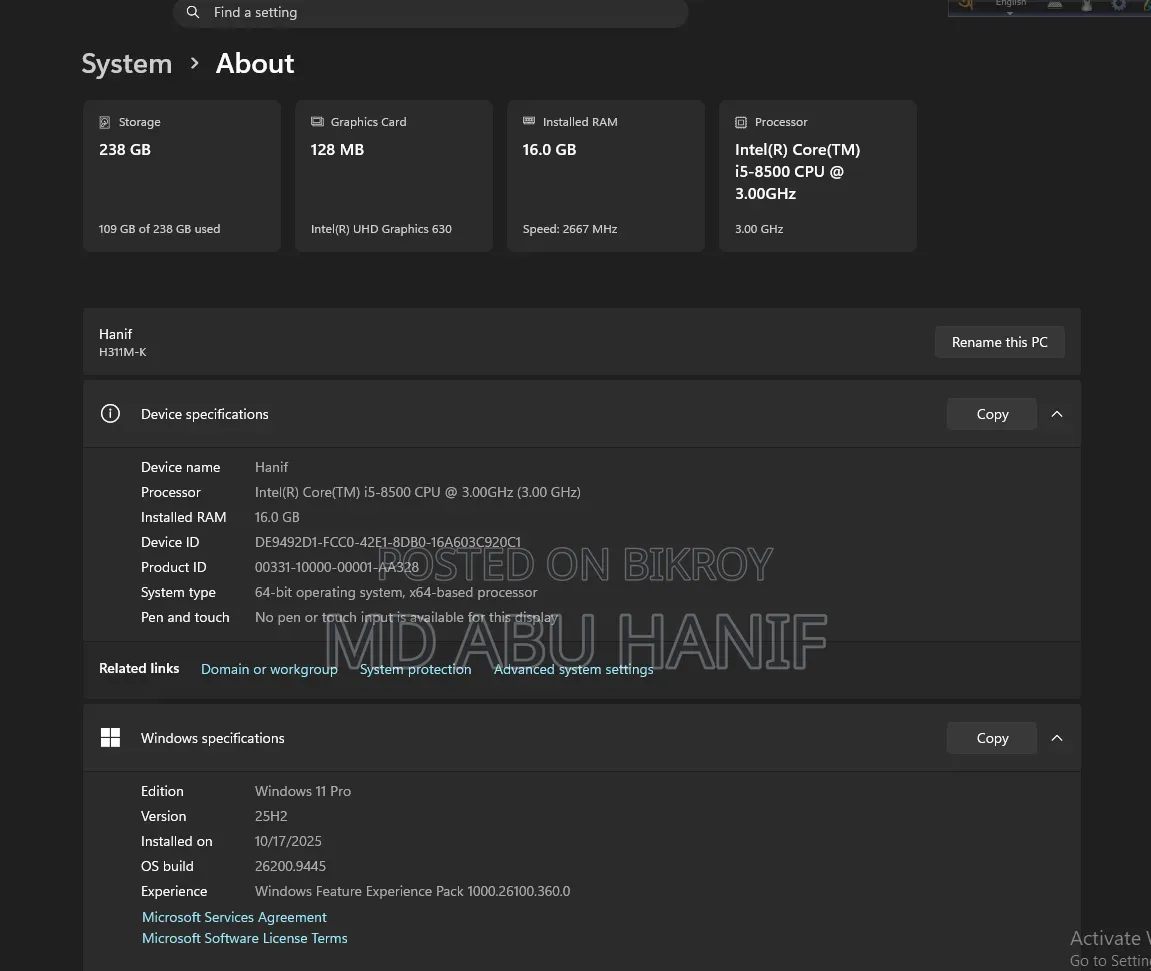Viewport: 1151px width, 971px height.
Task: Click 'Speed: 2667 MHz' text
Action: click(x=570, y=229)
